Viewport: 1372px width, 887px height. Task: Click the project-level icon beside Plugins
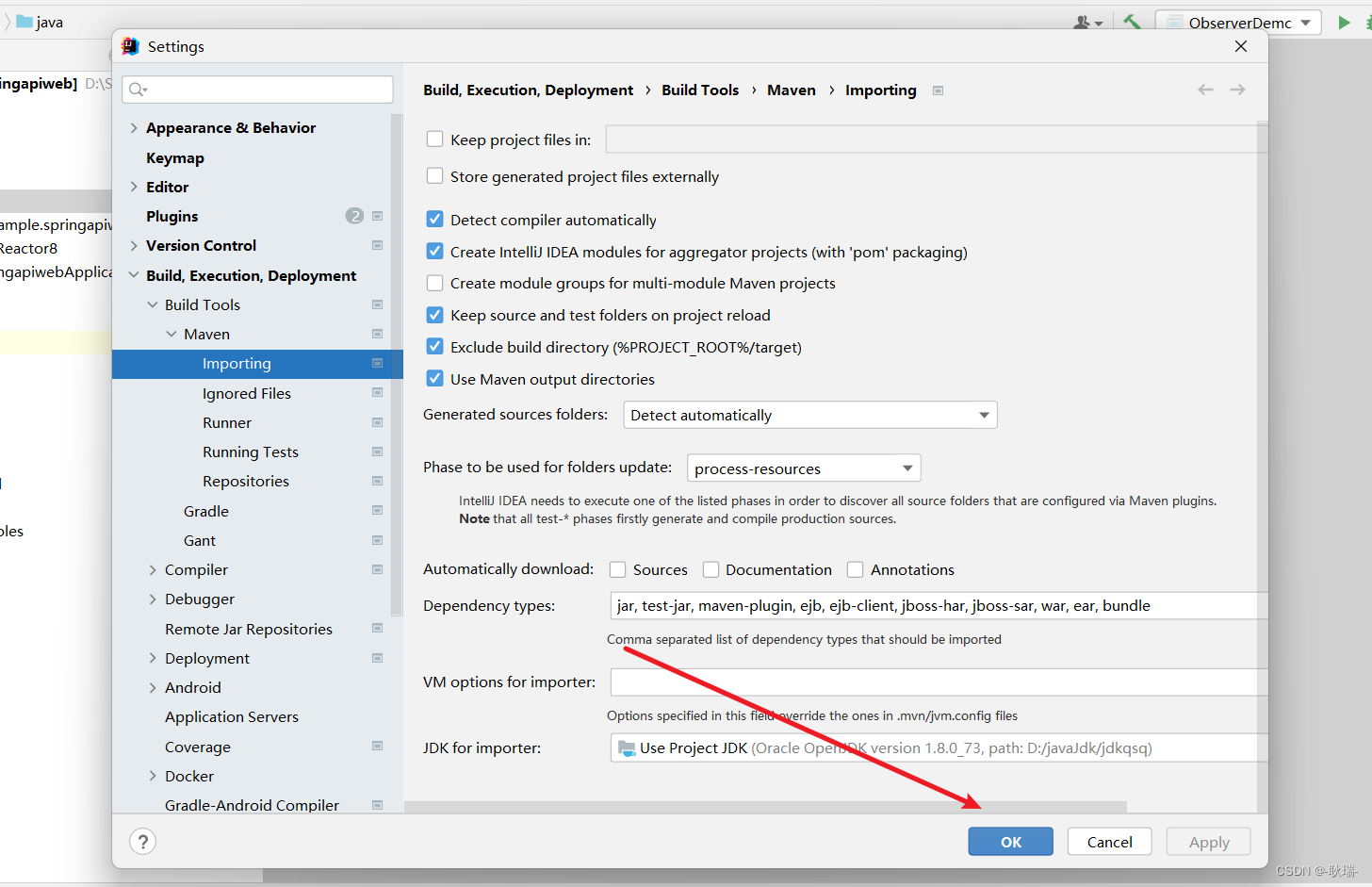tap(377, 216)
